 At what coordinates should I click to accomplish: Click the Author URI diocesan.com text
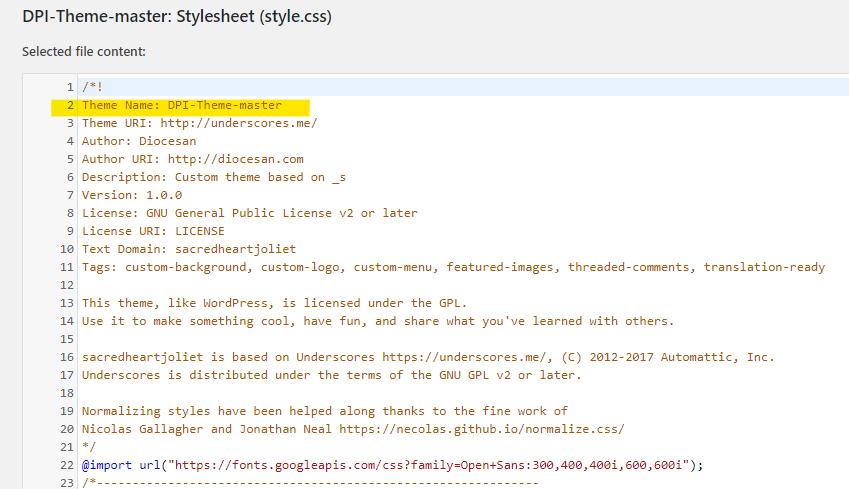235,159
